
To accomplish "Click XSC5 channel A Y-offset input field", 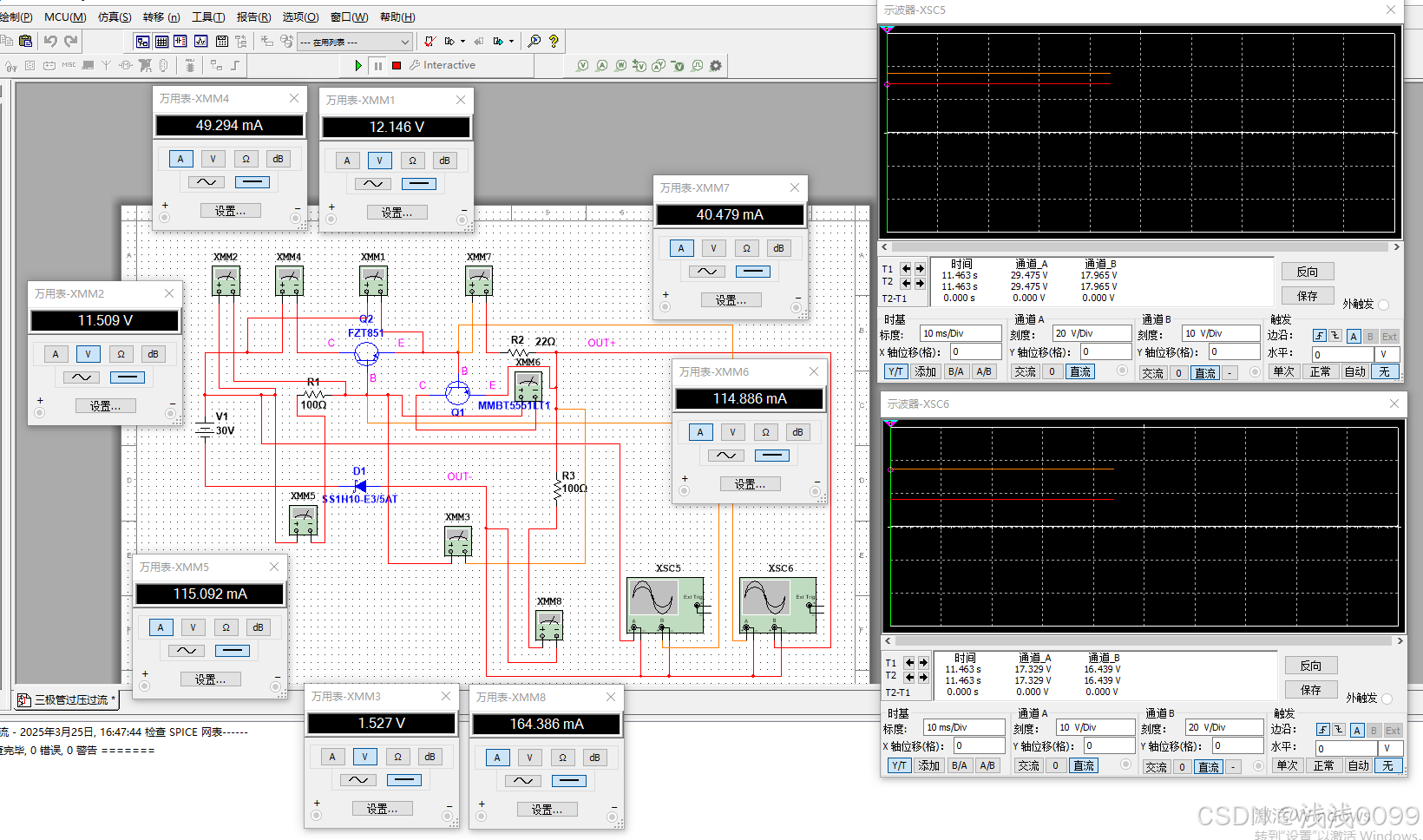I will [1105, 352].
